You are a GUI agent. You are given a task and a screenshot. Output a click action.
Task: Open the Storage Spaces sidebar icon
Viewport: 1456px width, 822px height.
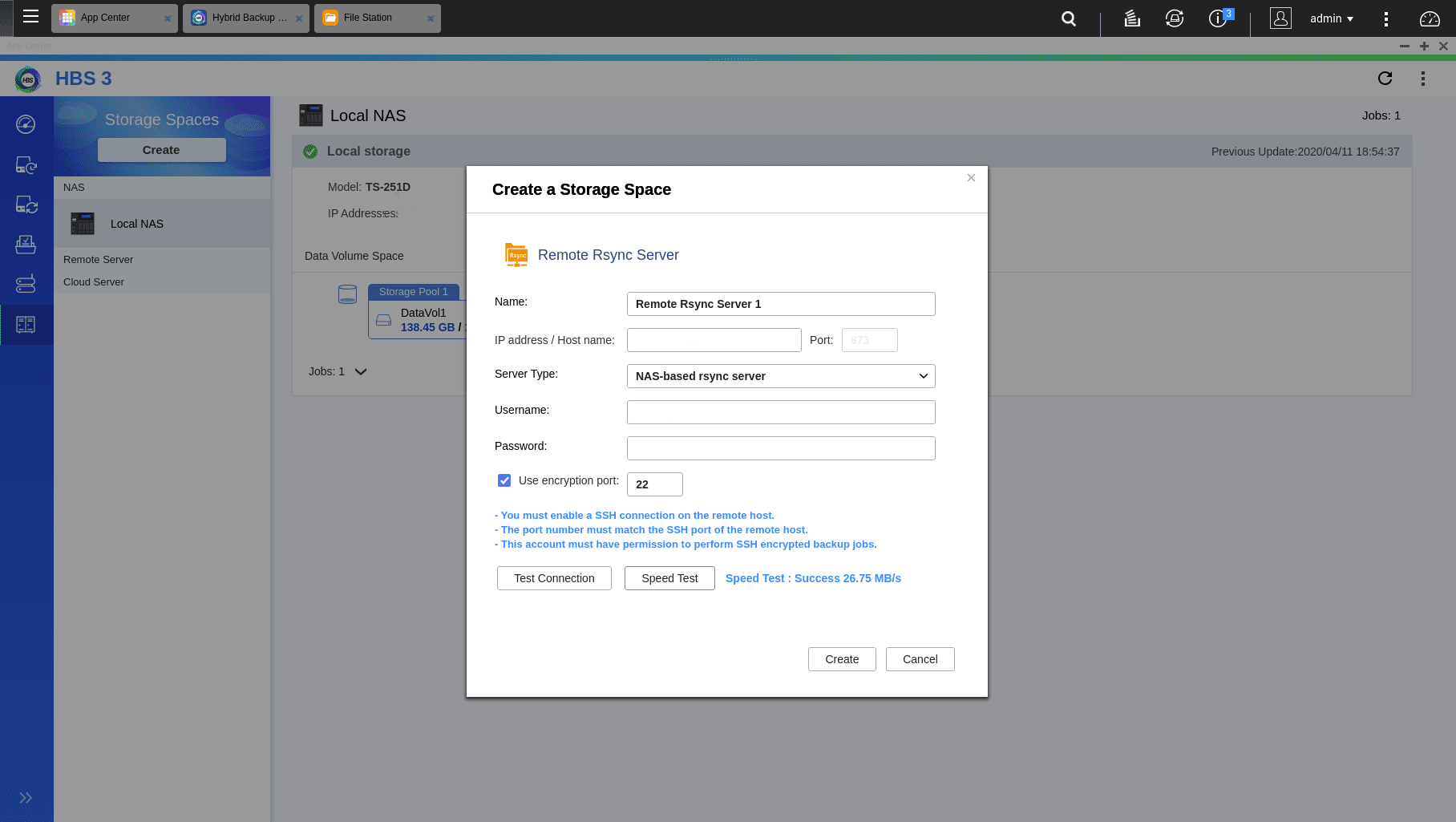pos(26,324)
